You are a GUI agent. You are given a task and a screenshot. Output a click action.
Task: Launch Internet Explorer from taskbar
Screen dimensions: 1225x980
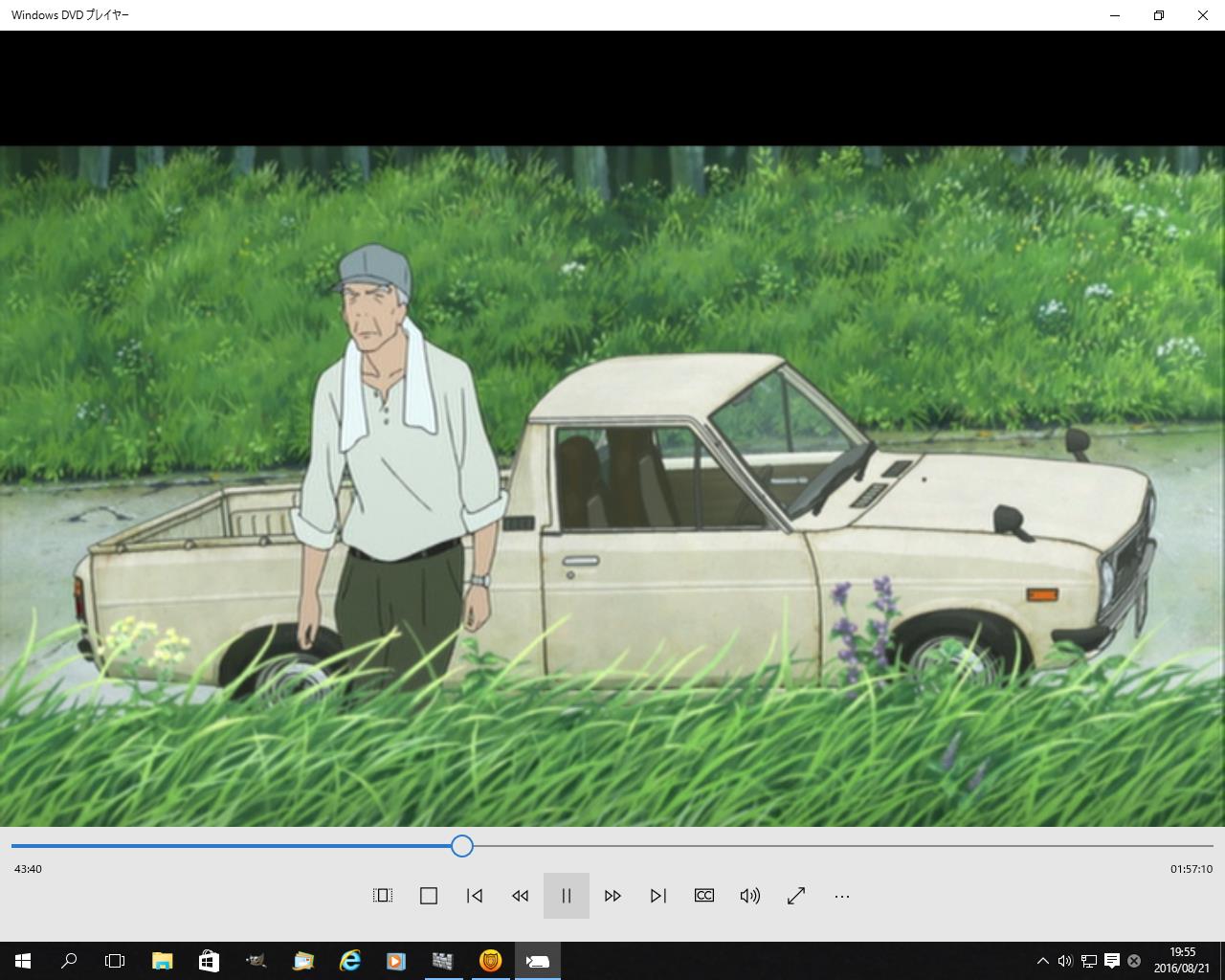point(349,961)
